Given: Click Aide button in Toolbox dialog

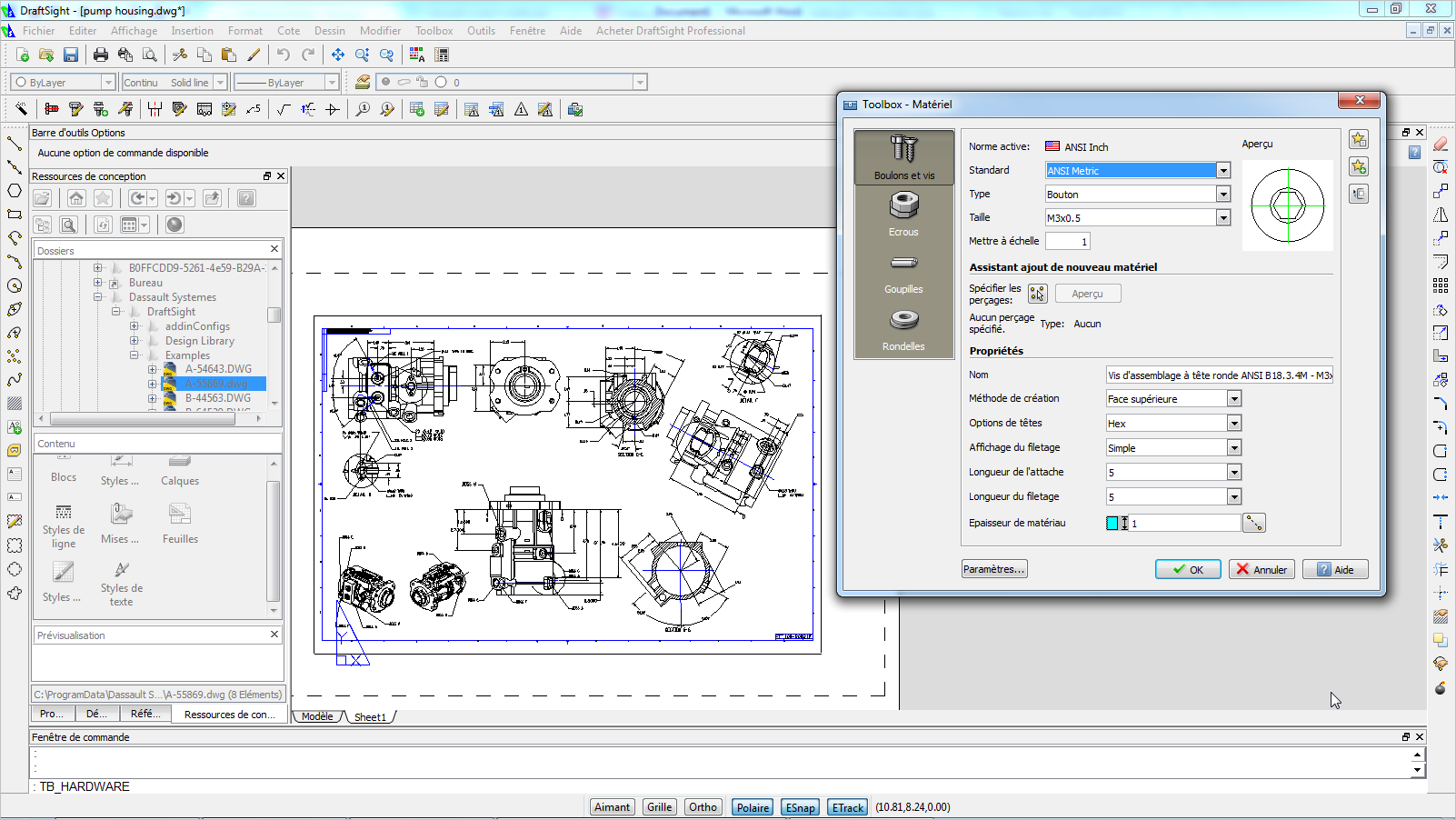Looking at the screenshot, I should pyautogui.click(x=1335, y=569).
